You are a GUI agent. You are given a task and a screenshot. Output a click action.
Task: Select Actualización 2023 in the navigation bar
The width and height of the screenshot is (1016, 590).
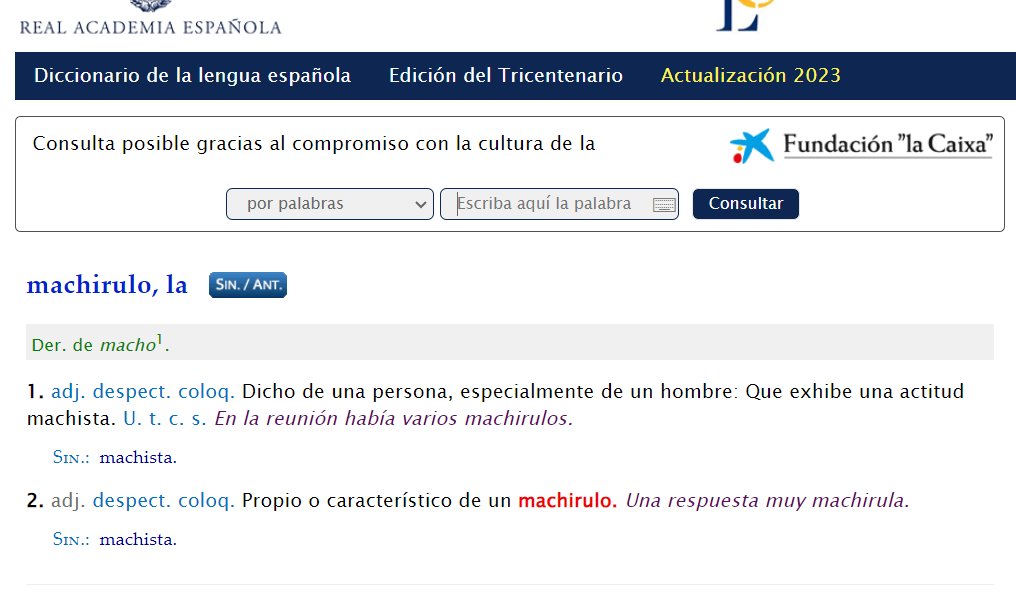coord(751,75)
